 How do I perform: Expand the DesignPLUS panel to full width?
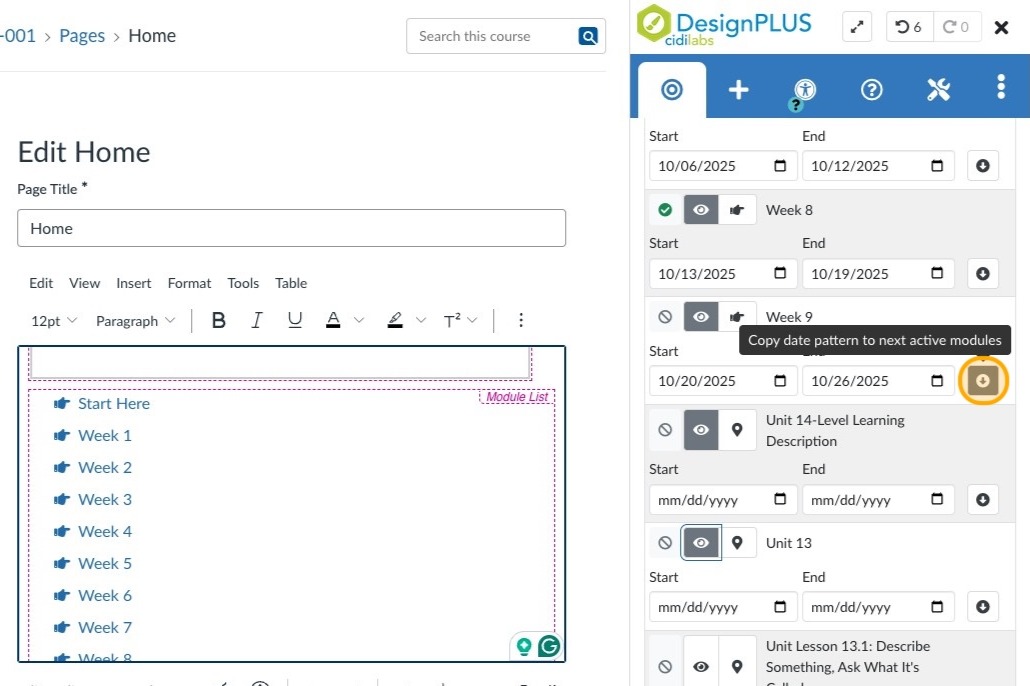856,27
